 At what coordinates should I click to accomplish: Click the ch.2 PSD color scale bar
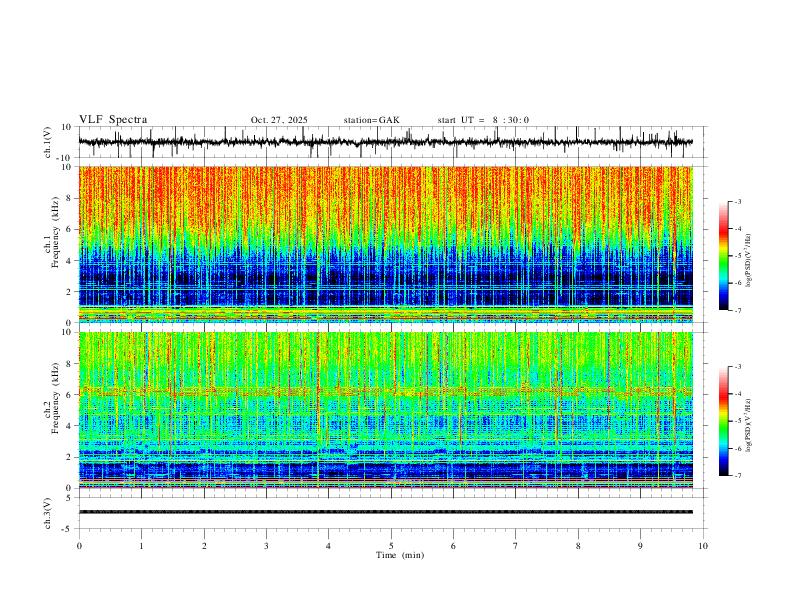pyautogui.click(x=723, y=421)
